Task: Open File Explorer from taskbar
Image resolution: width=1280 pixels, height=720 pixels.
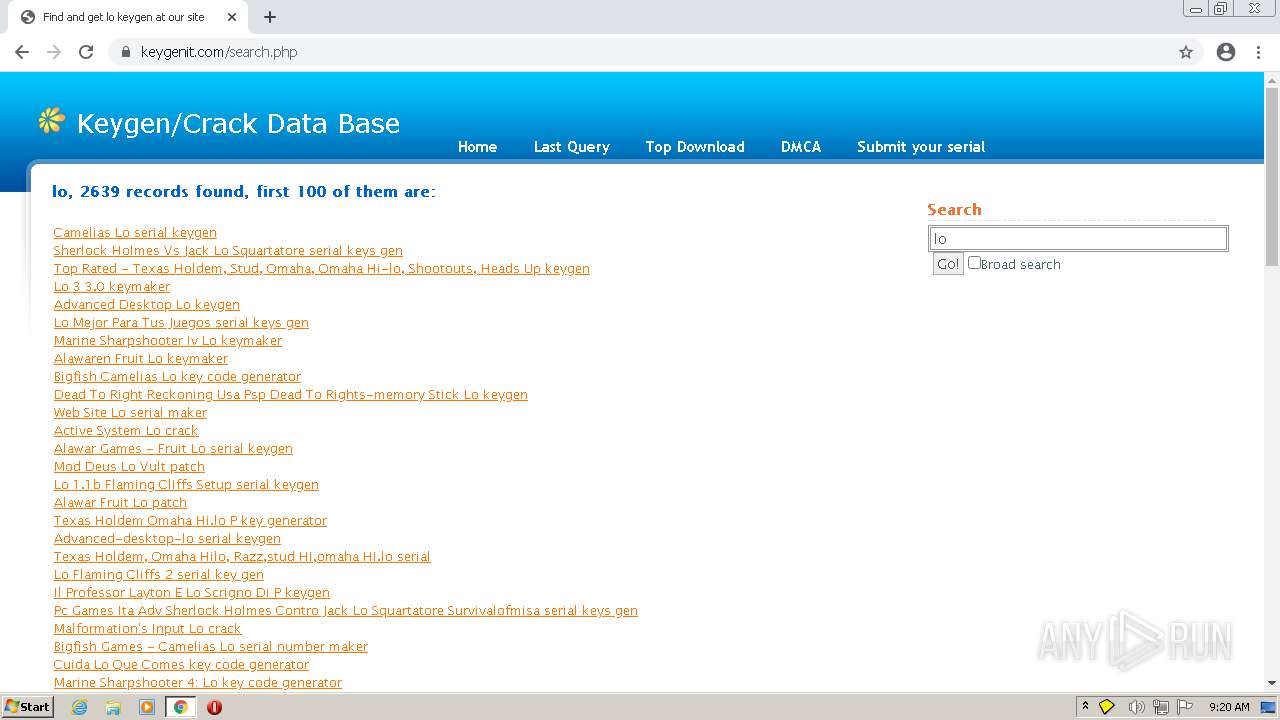Action: pos(113,707)
